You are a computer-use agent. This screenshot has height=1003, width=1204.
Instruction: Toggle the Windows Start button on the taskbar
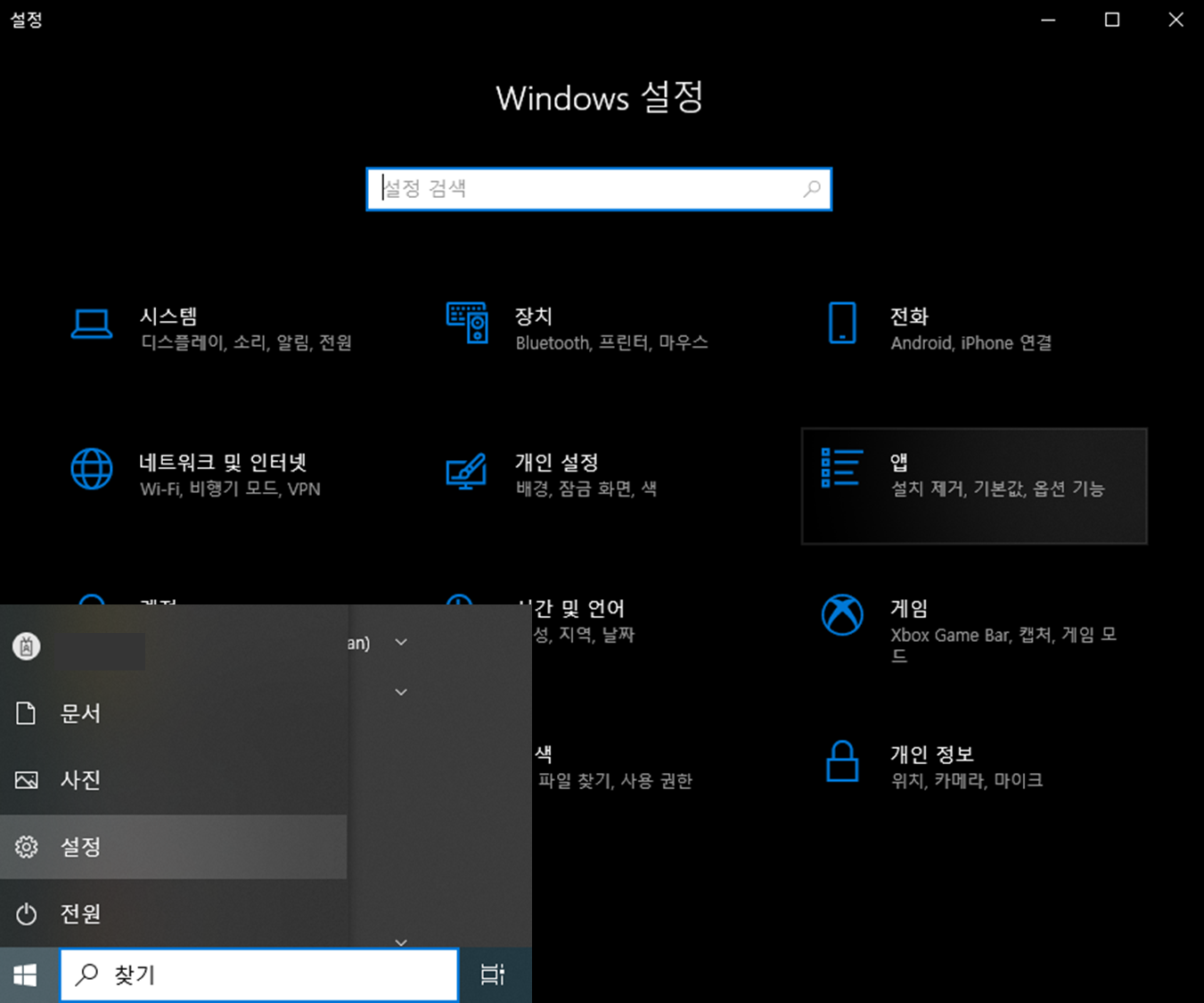coord(26,975)
